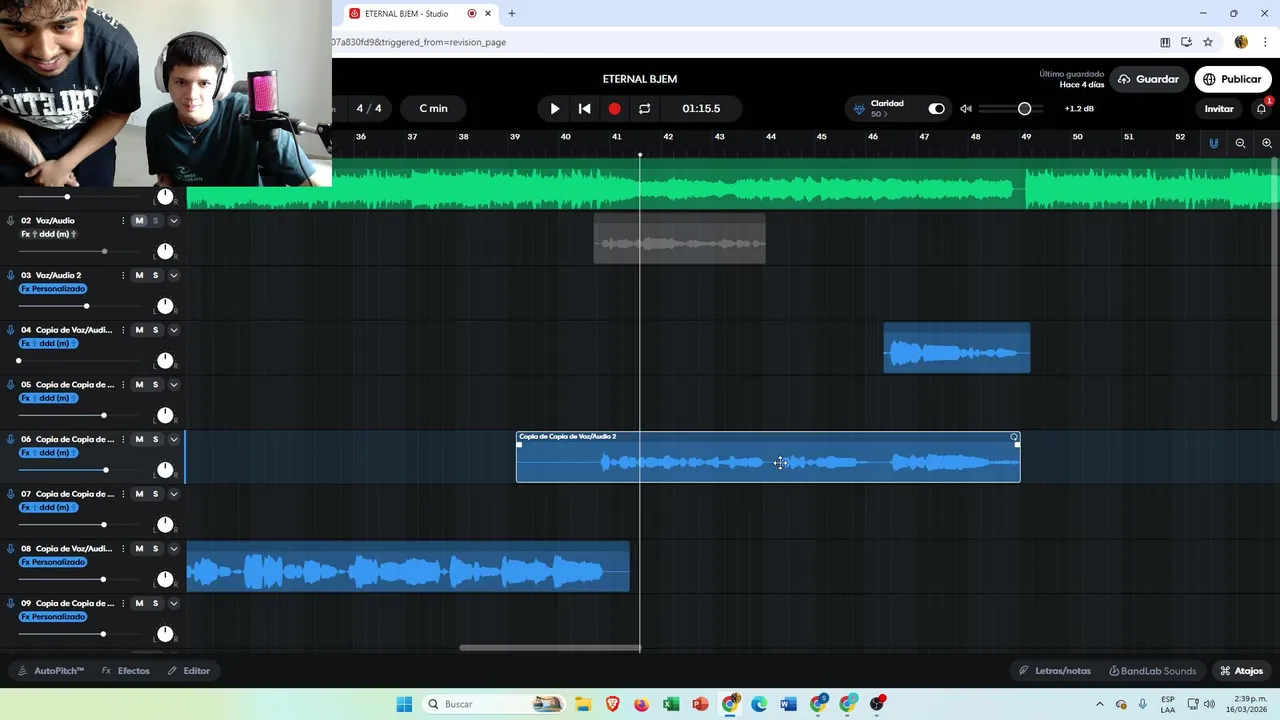Viewport: 1280px width, 720px height.
Task: Open options menu for track 09
Action: (123, 604)
